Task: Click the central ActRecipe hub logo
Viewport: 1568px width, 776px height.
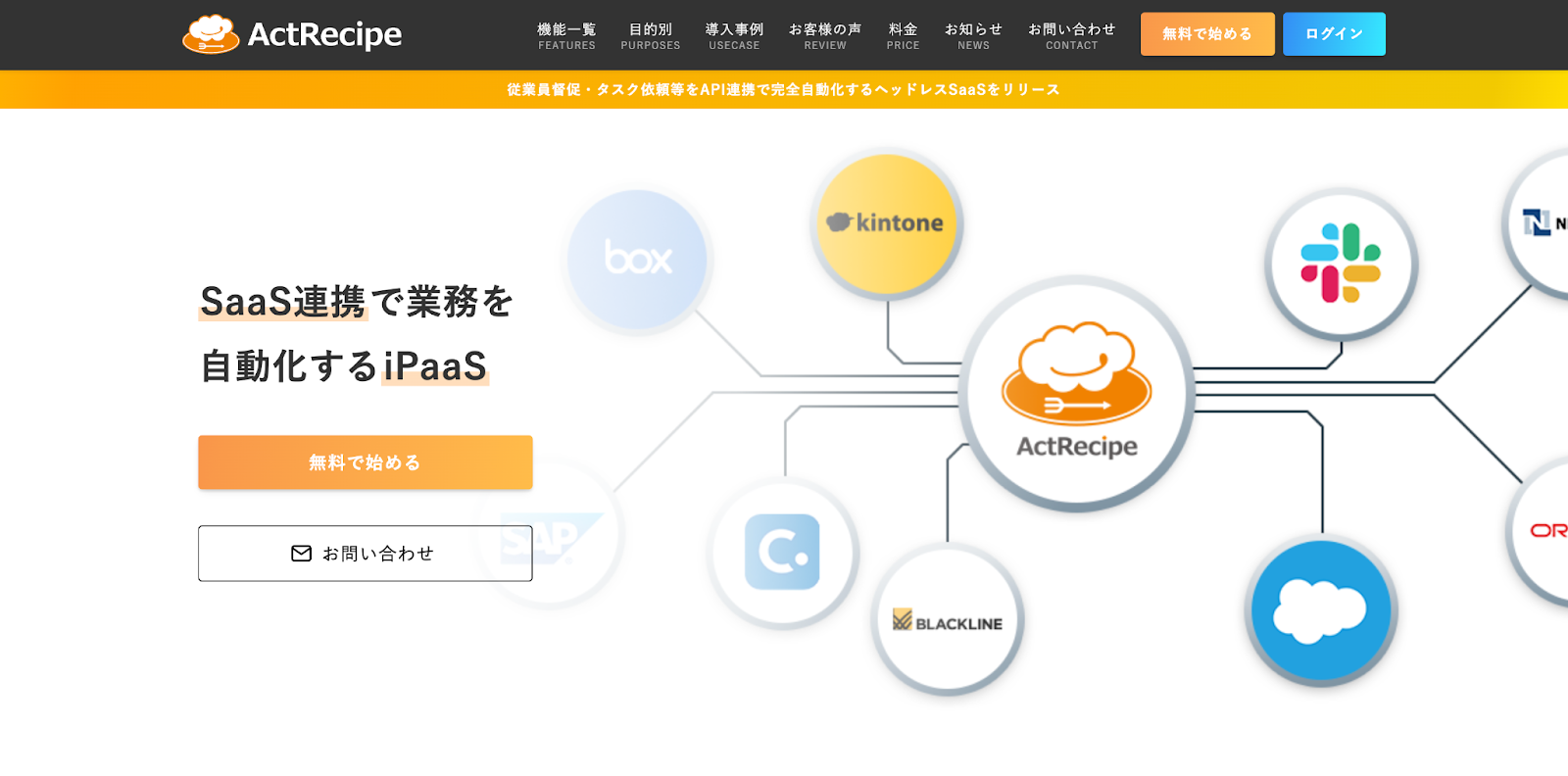Action: [1076, 393]
